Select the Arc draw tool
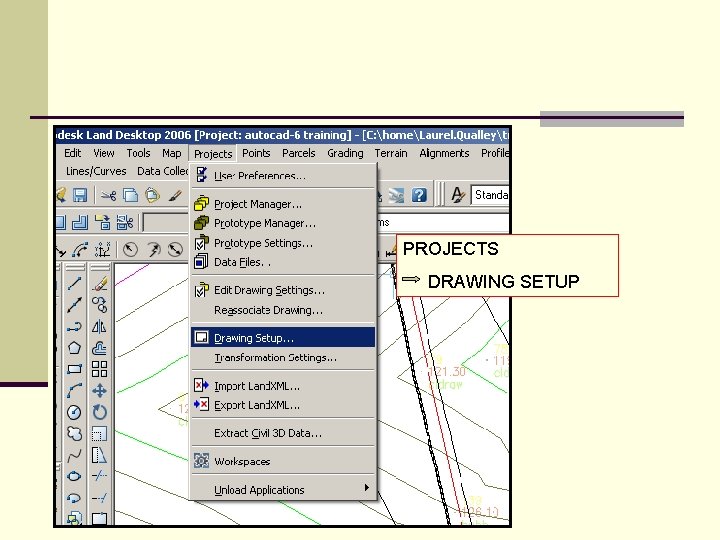The width and height of the screenshot is (720, 540). point(74,391)
